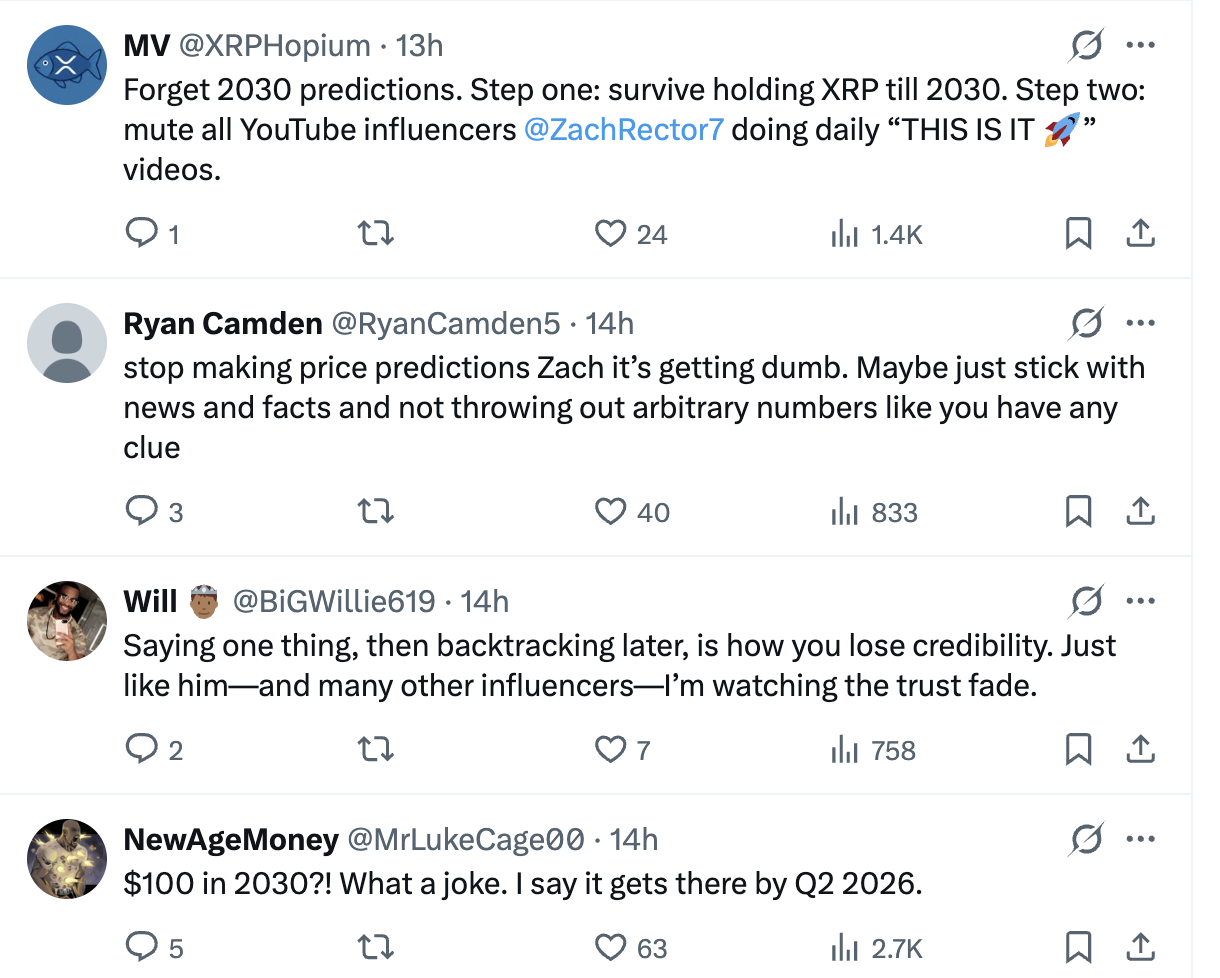Share the tweet by @XRPHopium

point(1140,233)
